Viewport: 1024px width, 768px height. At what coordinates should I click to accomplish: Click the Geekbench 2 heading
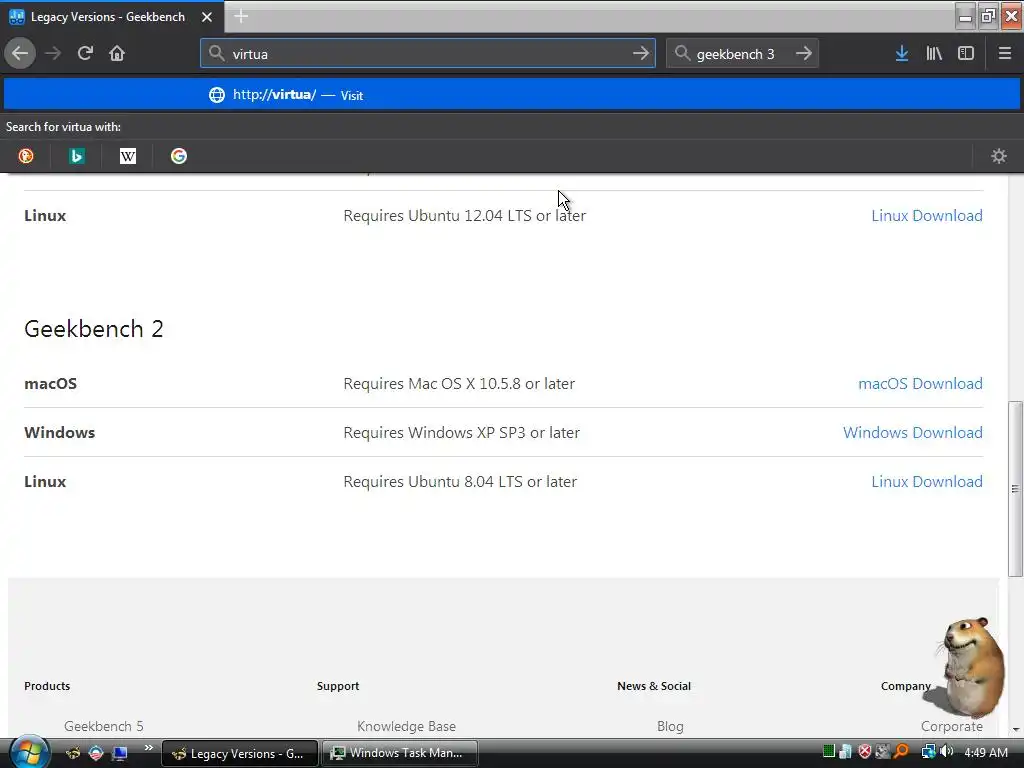coord(93,328)
